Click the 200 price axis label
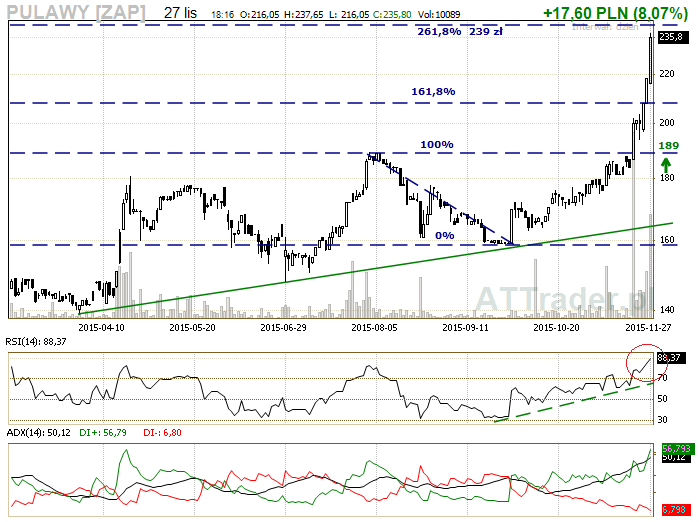 pos(667,123)
